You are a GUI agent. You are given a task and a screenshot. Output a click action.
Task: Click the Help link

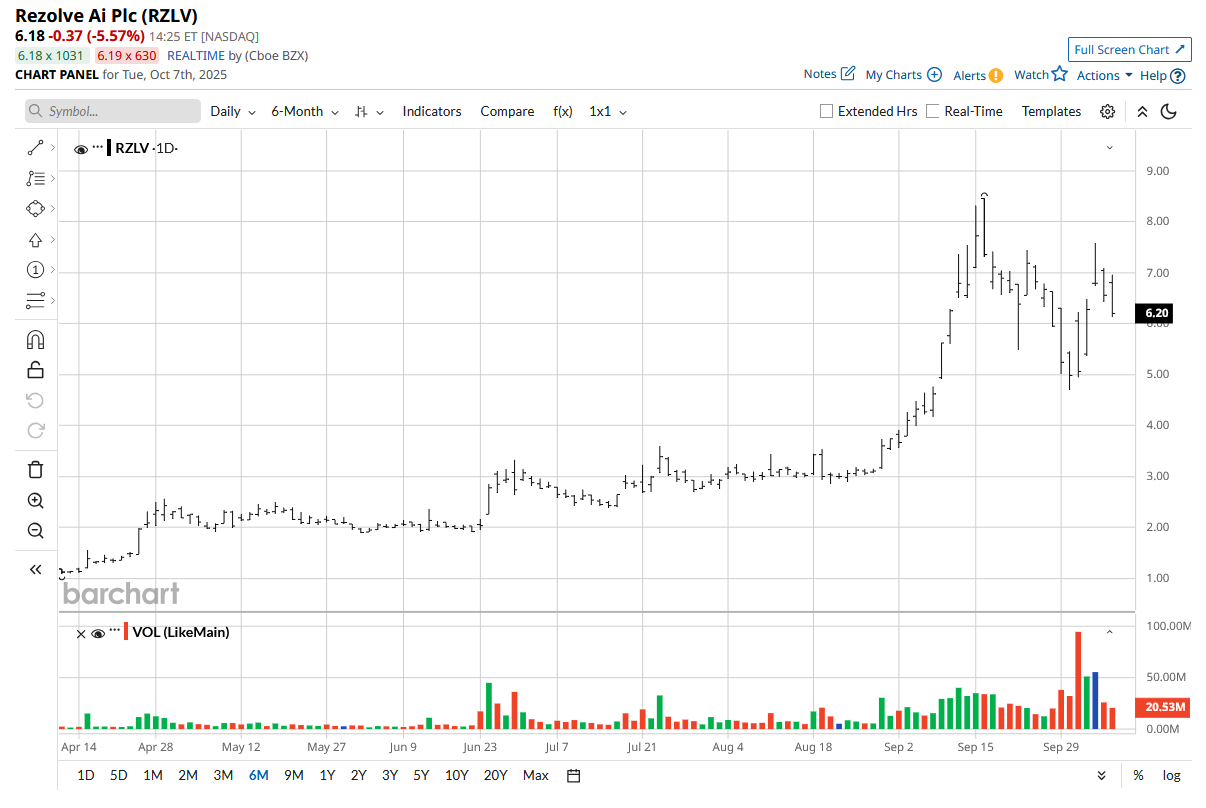coord(1153,76)
